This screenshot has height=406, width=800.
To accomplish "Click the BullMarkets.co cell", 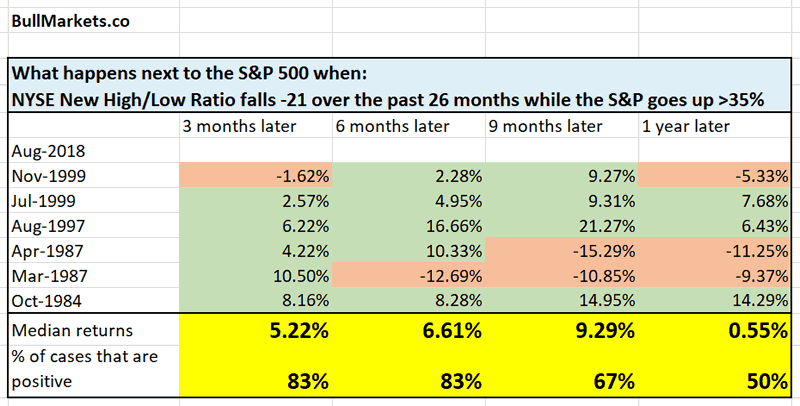I will coord(63,19).
